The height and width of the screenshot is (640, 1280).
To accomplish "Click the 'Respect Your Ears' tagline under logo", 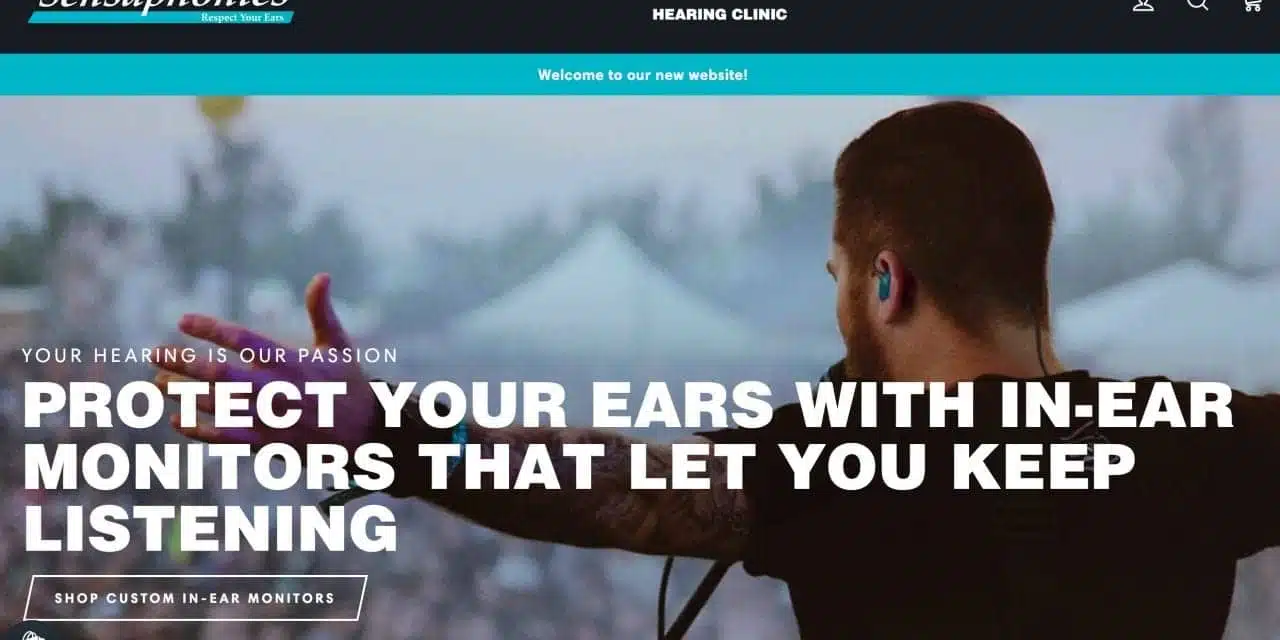I will click(x=242, y=17).
